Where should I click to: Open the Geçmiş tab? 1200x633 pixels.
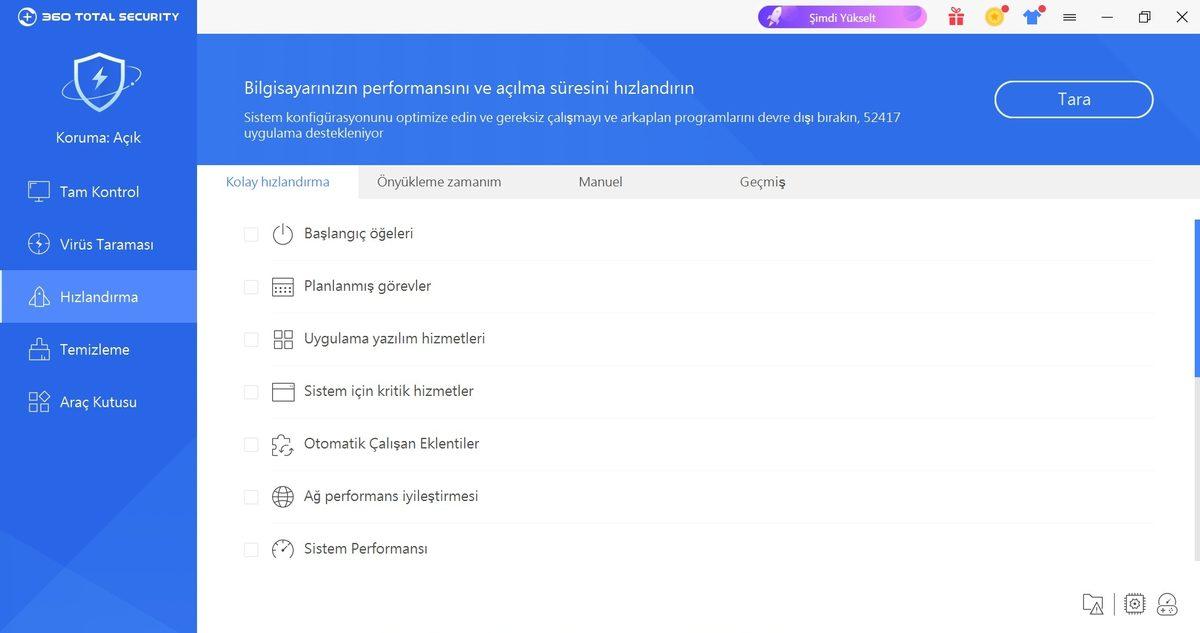click(762, 181)
